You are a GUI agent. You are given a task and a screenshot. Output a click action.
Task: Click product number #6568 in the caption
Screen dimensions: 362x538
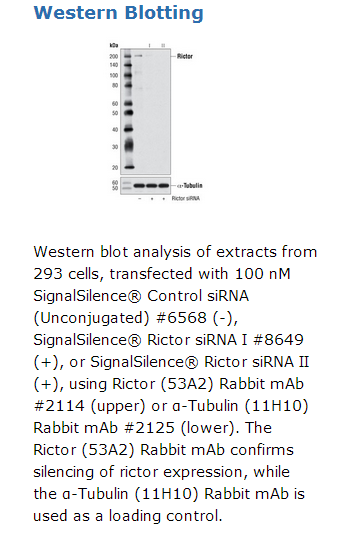(x=181, y=318)
